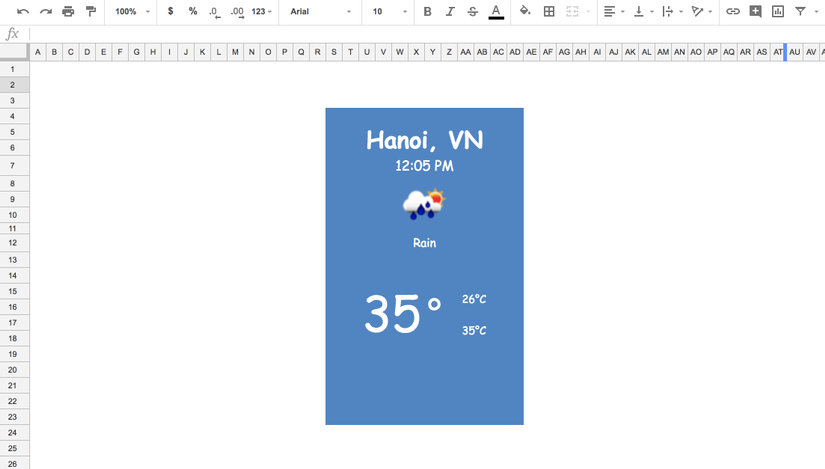Open the Borders grid tool

click(549, 12)
